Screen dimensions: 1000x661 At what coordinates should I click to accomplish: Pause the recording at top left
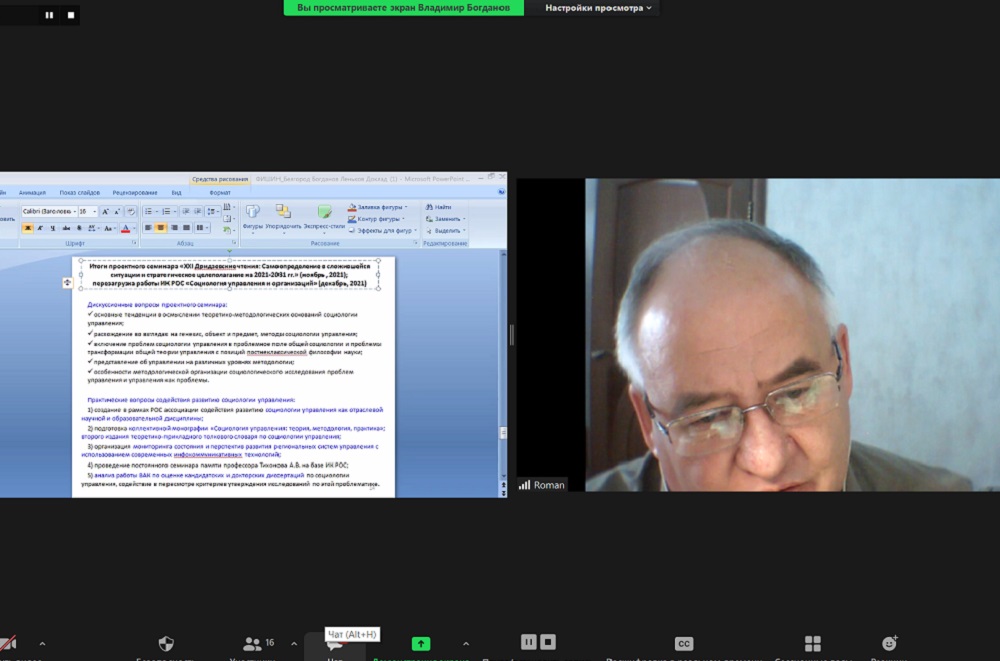point(49,15)
